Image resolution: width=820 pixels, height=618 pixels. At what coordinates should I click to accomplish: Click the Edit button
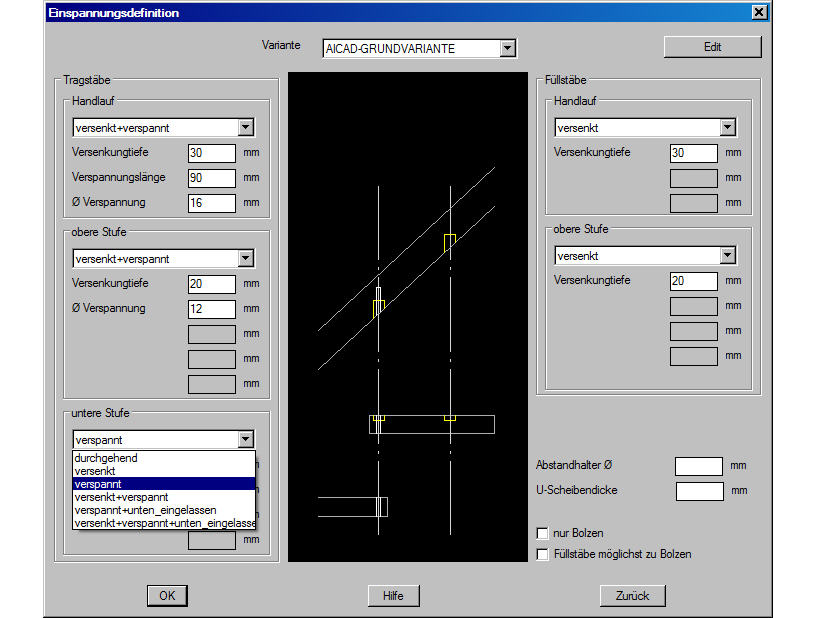coord(712,47)
